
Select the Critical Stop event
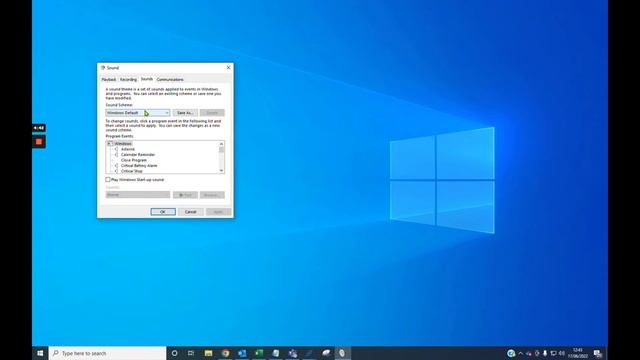(131, 171)
